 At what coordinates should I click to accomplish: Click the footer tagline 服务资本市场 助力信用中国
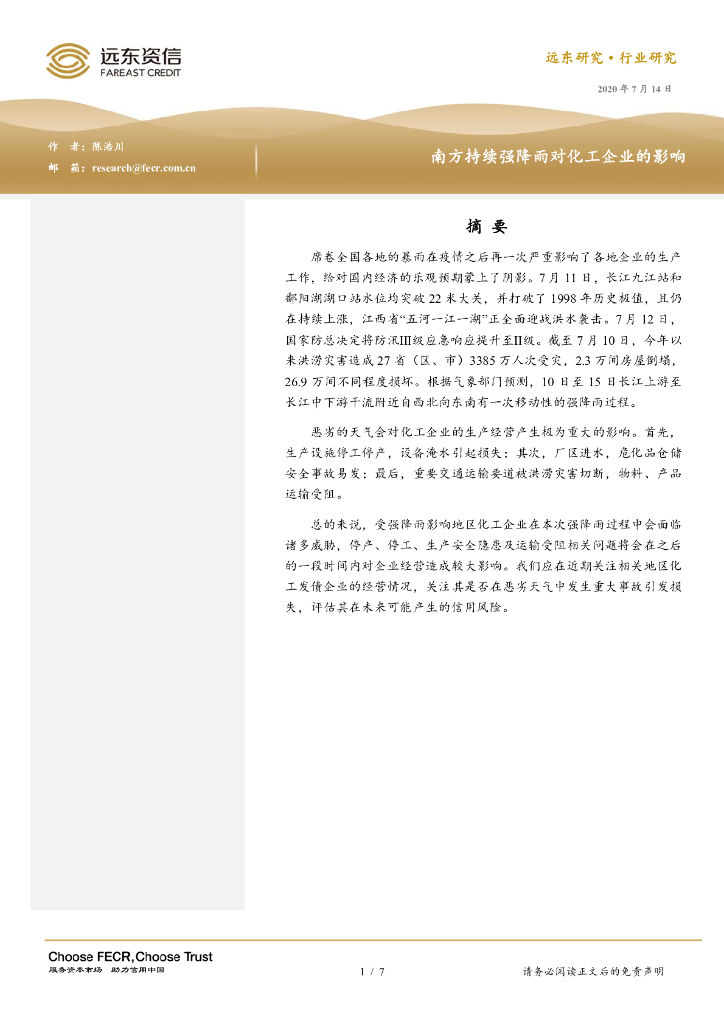(106, 970)
